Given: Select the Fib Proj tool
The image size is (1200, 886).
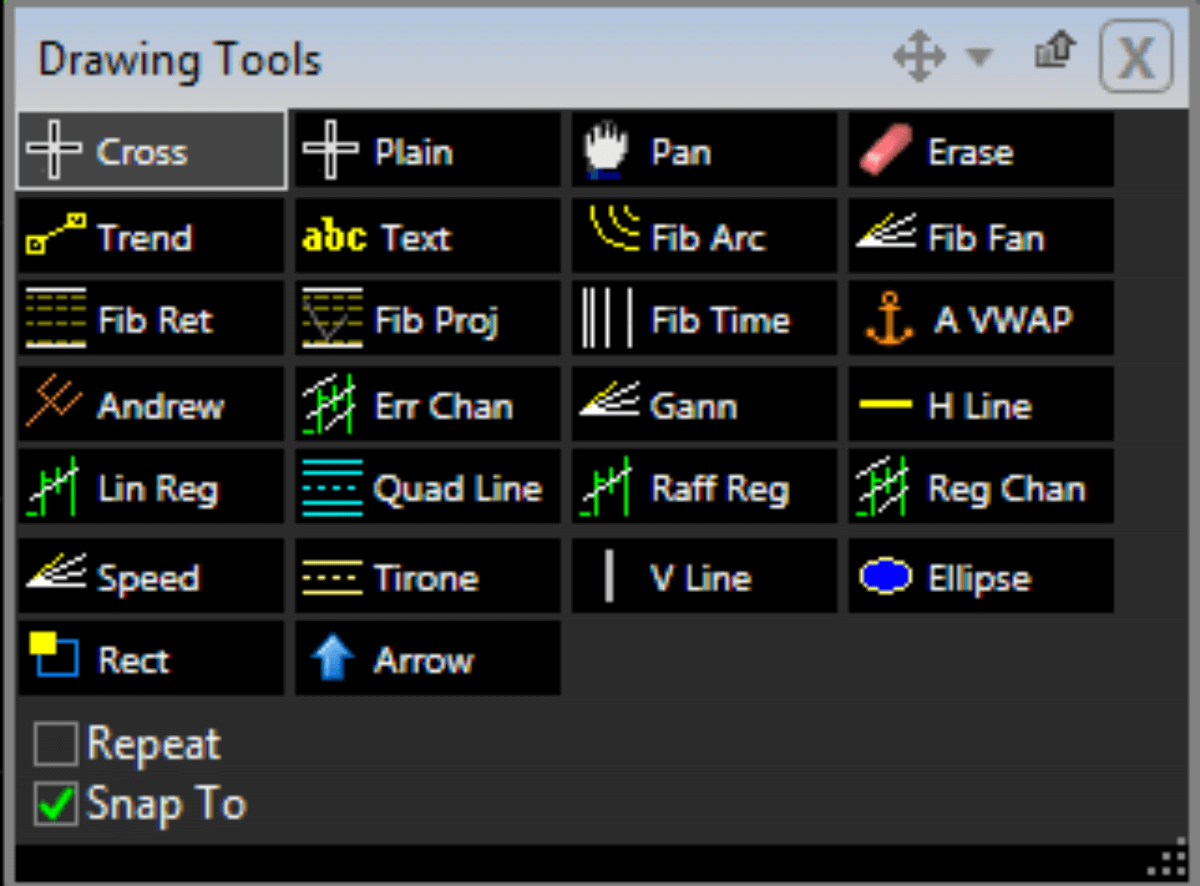Looking at the screenshot, I should coord(428,319).
